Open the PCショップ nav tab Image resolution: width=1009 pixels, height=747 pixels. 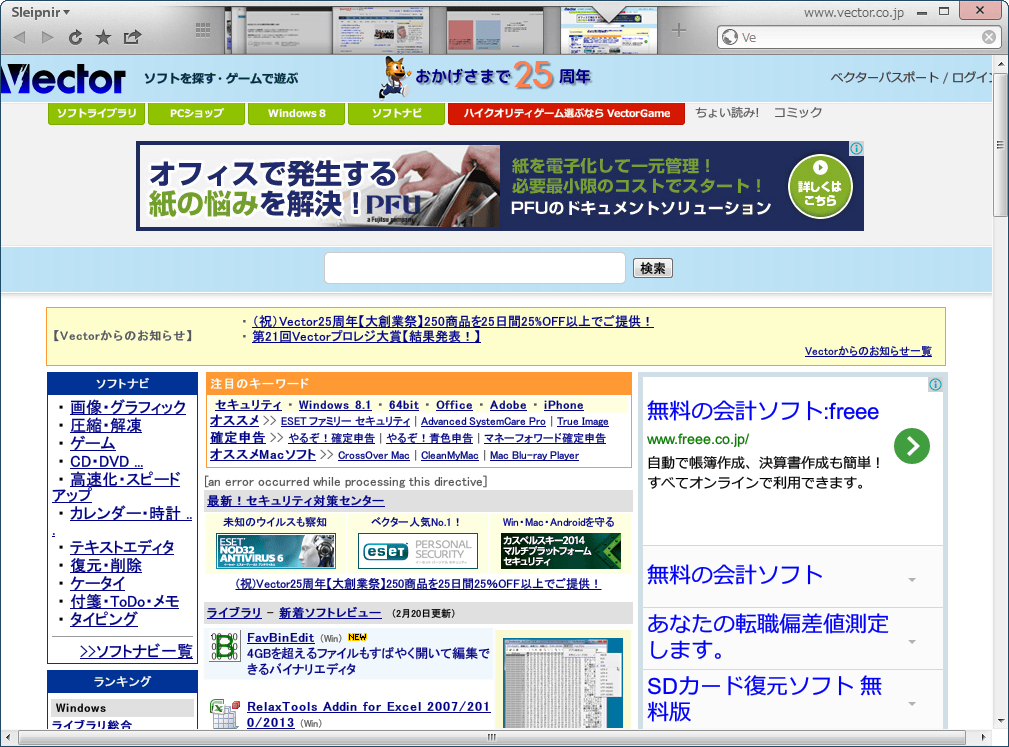196,113
